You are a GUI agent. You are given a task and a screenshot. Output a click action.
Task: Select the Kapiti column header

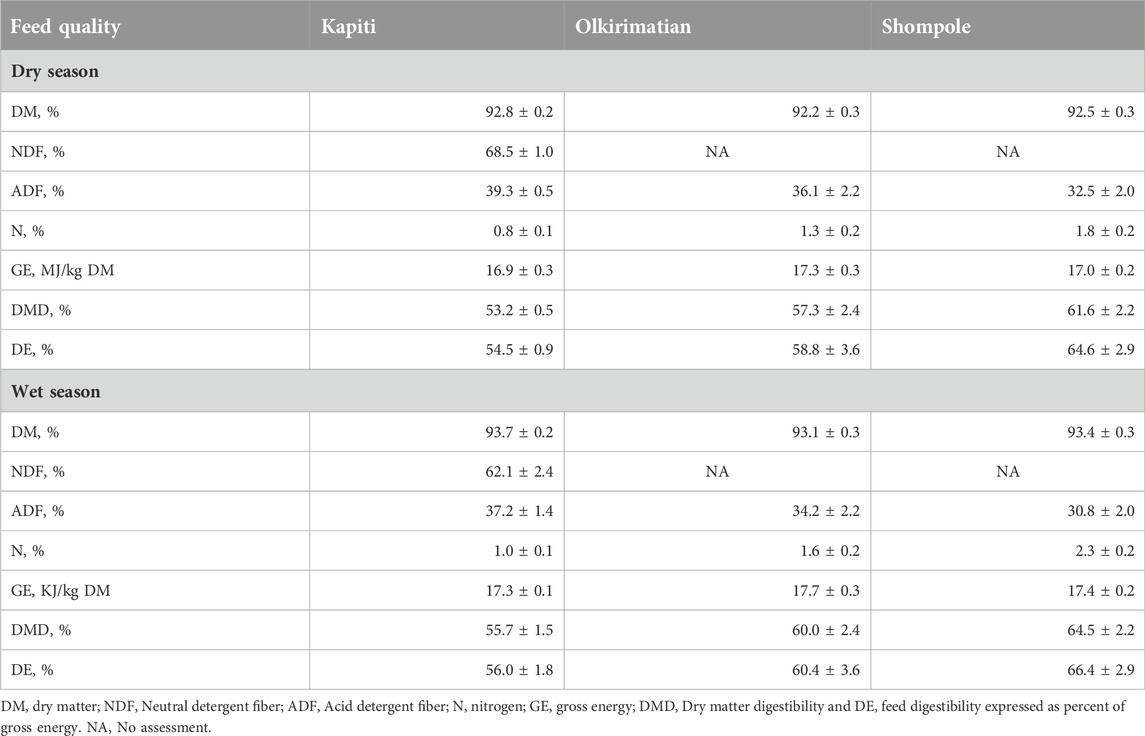(x=348, y=27)
